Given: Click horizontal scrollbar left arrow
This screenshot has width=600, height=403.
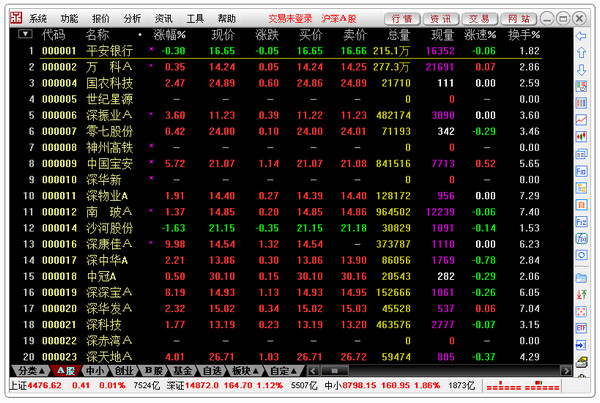Looking at the screenshot, I should pos(313,370).
